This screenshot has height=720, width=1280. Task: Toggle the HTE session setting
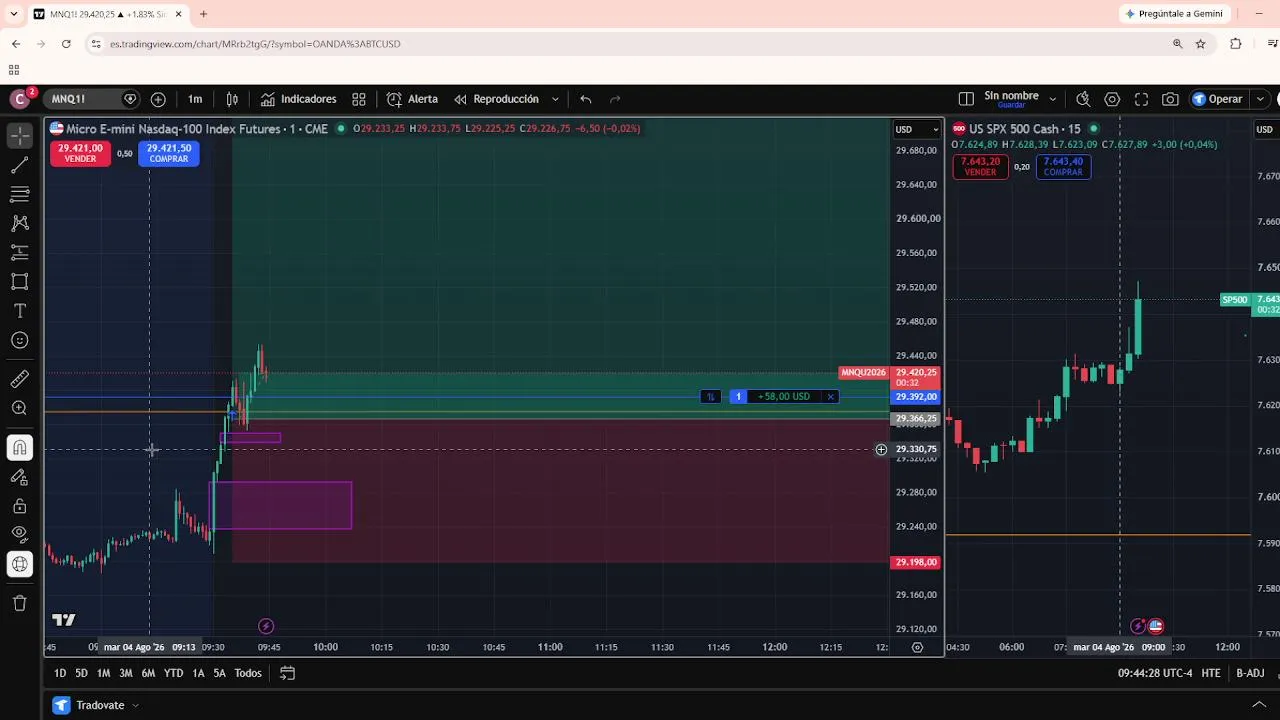(1211, 673)
